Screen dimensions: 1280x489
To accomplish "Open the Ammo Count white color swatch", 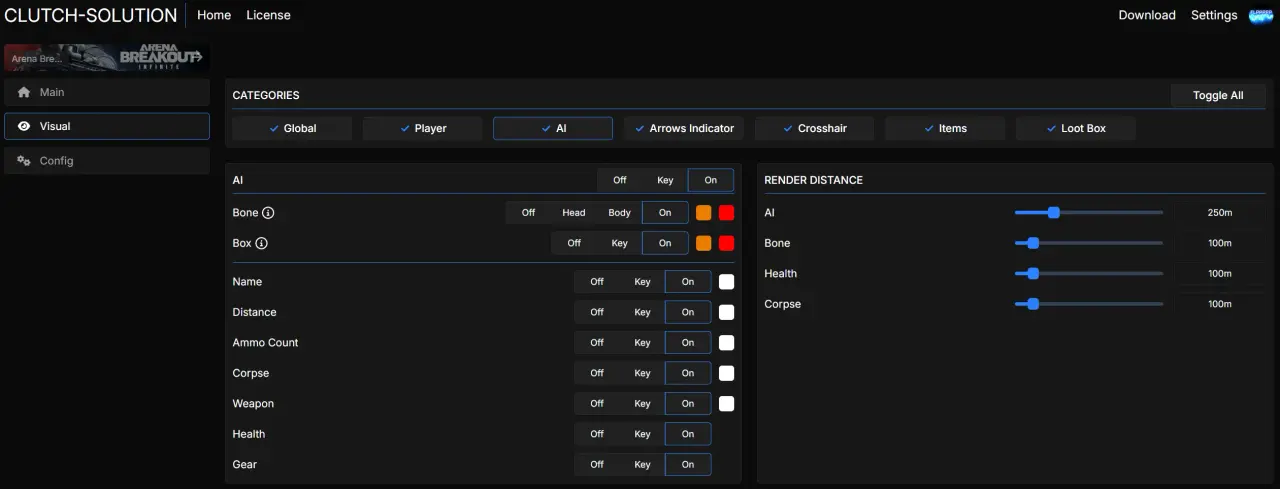I will tap(727, 343).
